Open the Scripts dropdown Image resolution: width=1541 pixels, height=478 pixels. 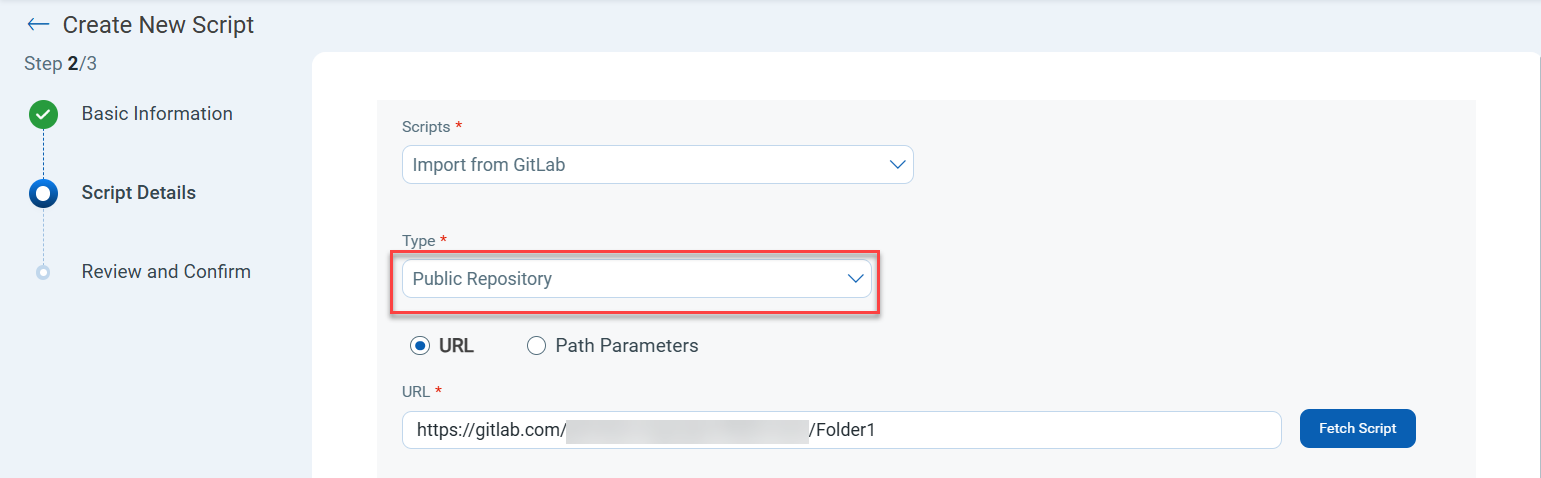point(657,165)
